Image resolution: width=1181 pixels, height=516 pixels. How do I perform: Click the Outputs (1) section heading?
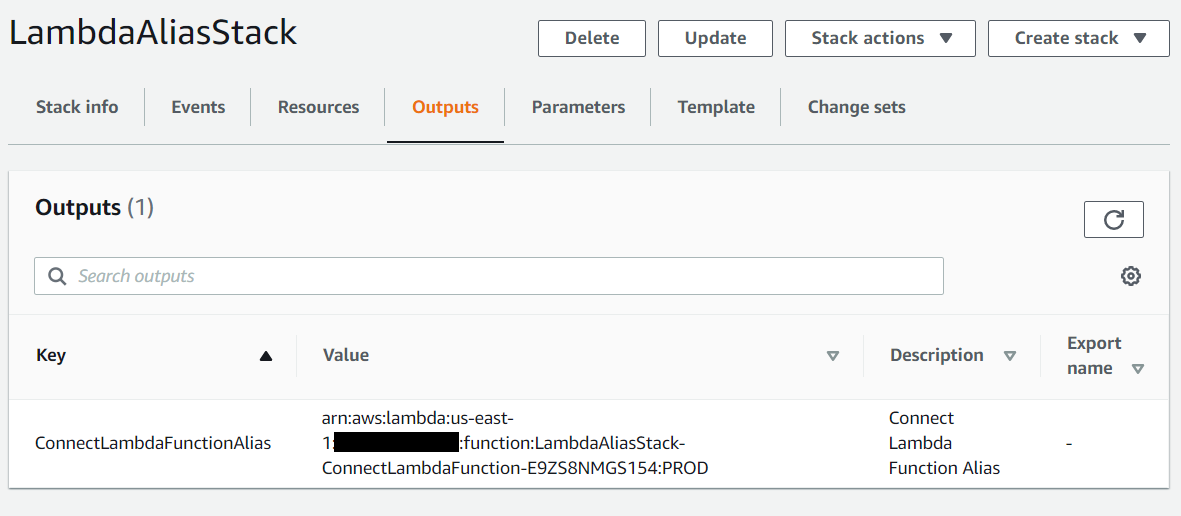(x=94, y=208)
